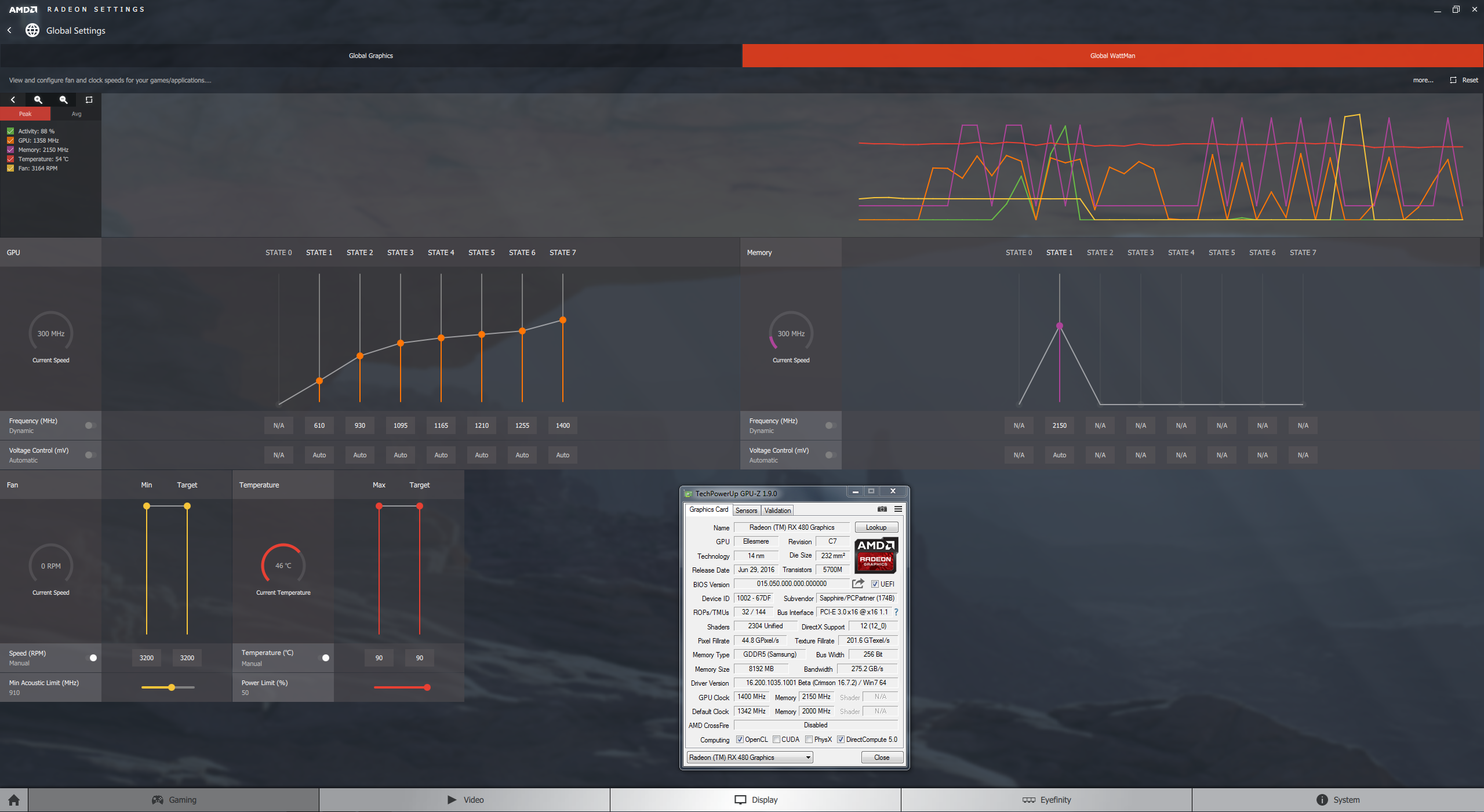Image resolution: width=1484 pixels, height=812 pixels.
Task: Toggle the OpenCL checkbox in GPU-Z
Action: pyautogui.click(x=740, y=740)
